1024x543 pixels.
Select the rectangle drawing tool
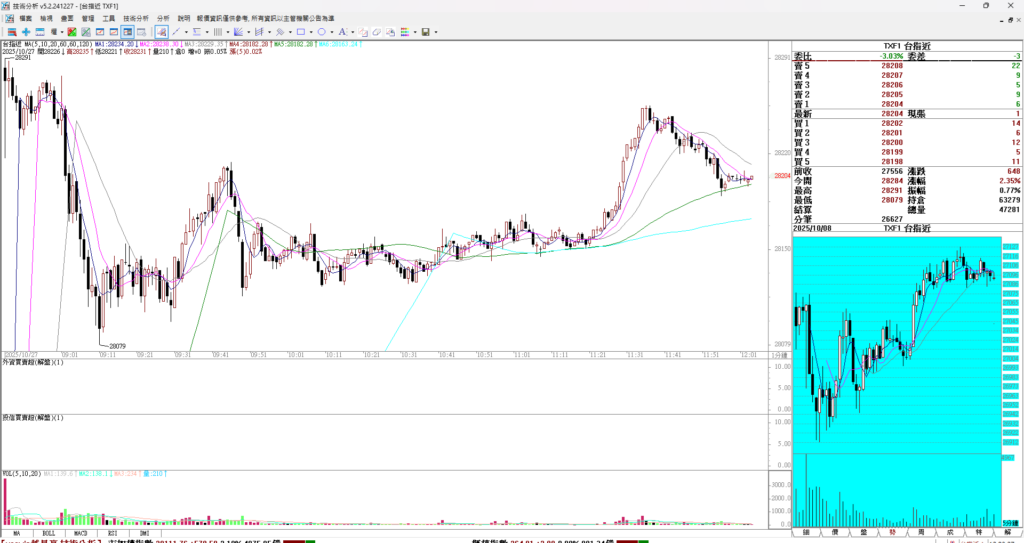[301, 32]
